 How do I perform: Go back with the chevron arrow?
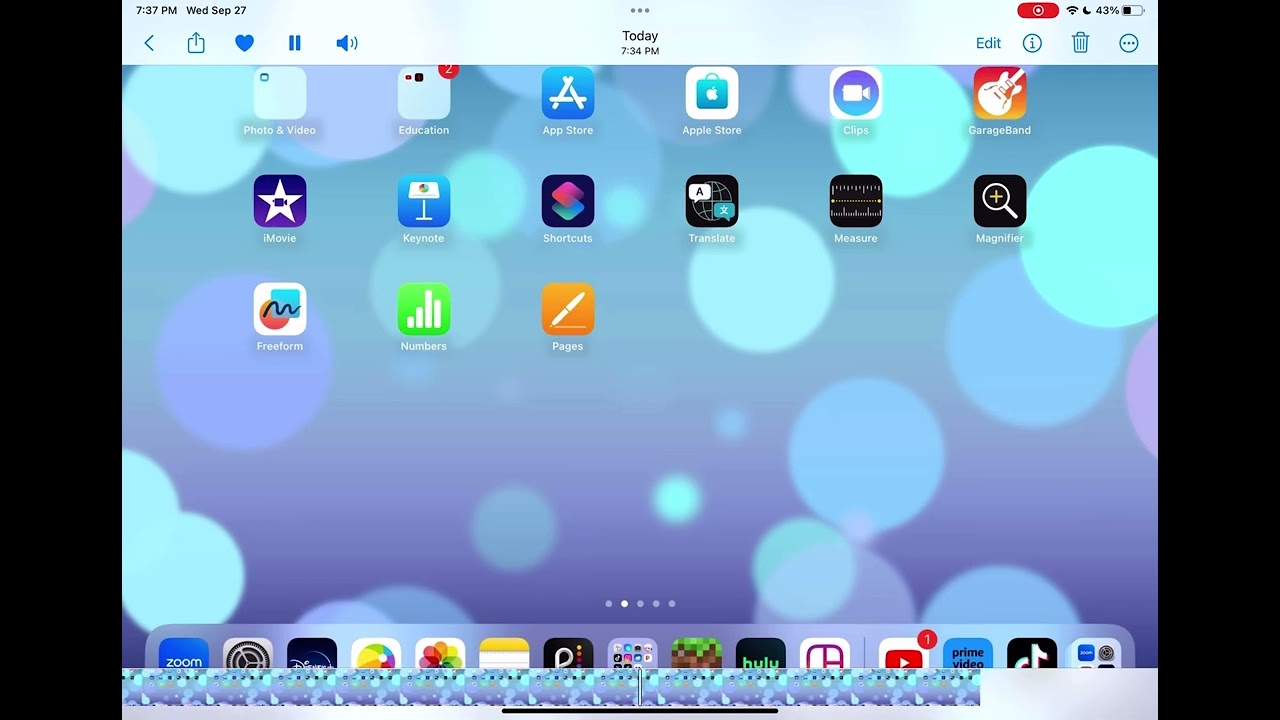149,43
